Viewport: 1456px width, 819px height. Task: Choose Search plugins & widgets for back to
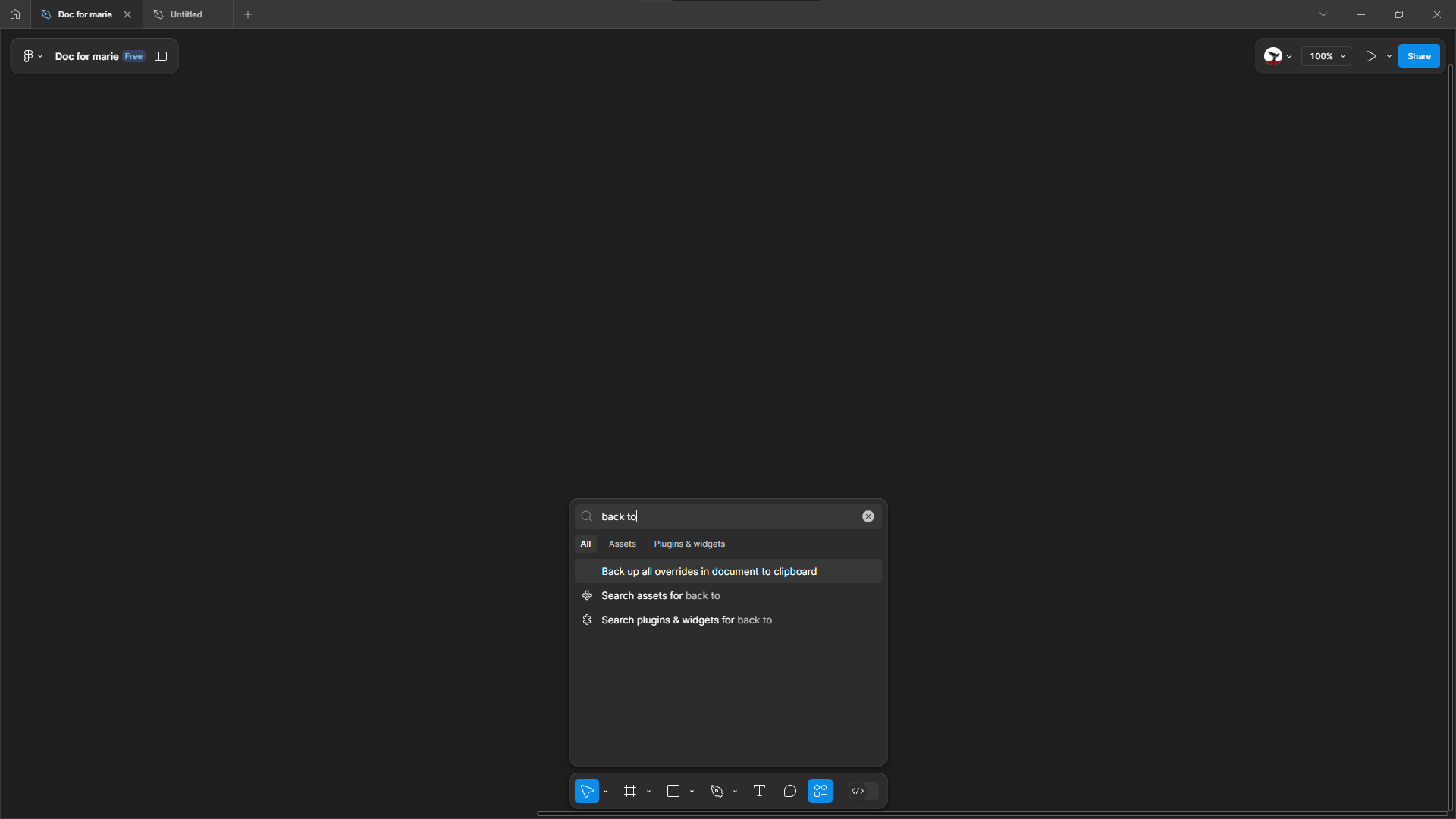(728, 620)
